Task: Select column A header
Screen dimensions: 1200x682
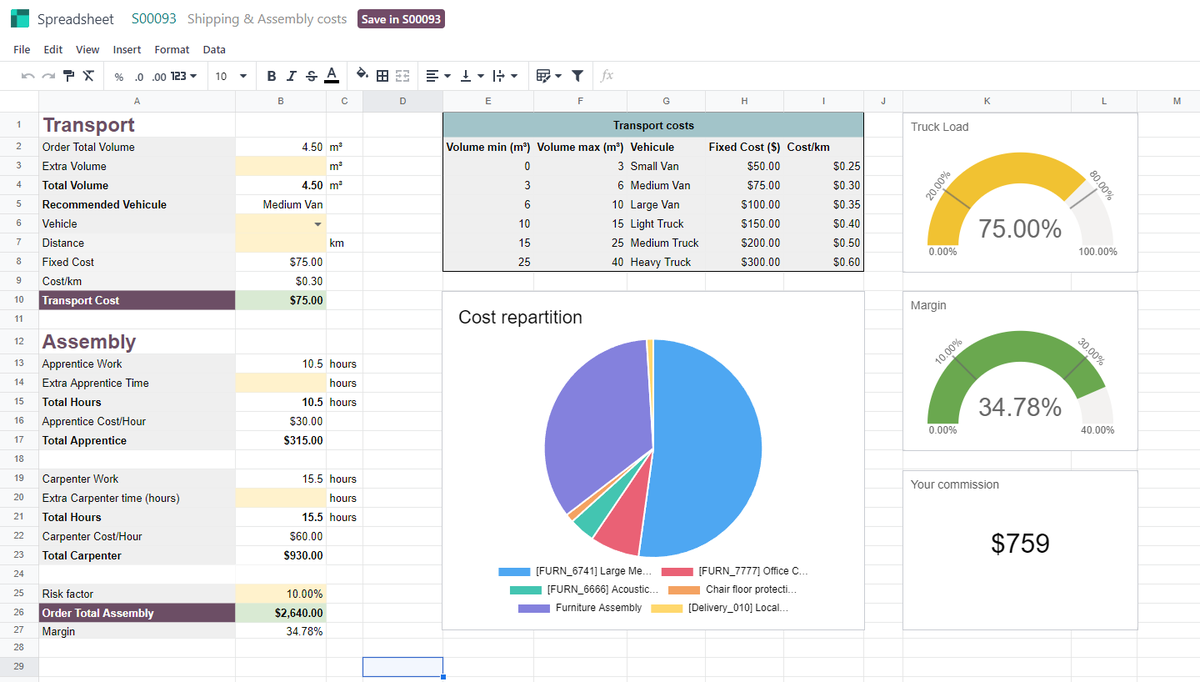Action: coord(137,101)
